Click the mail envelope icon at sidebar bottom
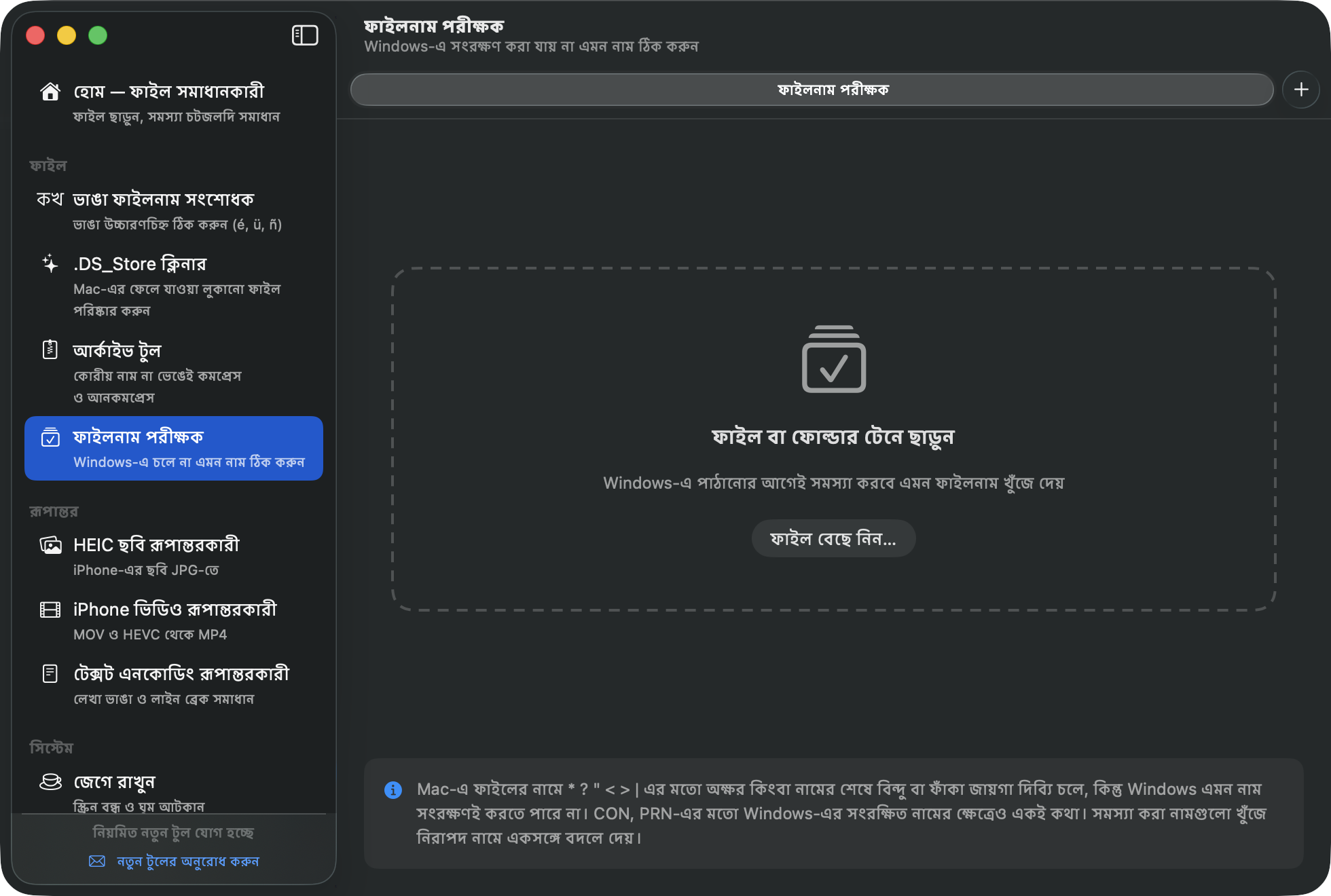 (97, 861)
